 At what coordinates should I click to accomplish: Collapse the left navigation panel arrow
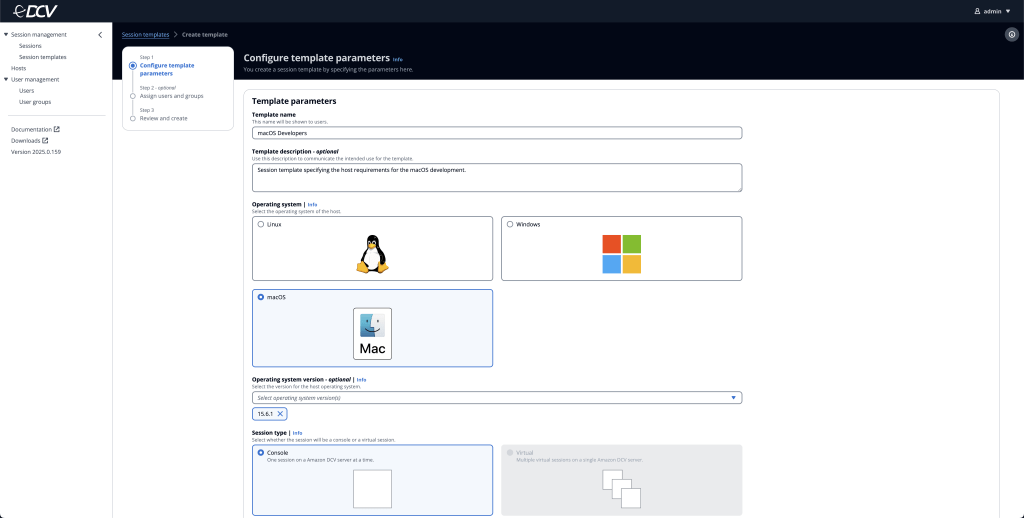[x=100, y=35]
